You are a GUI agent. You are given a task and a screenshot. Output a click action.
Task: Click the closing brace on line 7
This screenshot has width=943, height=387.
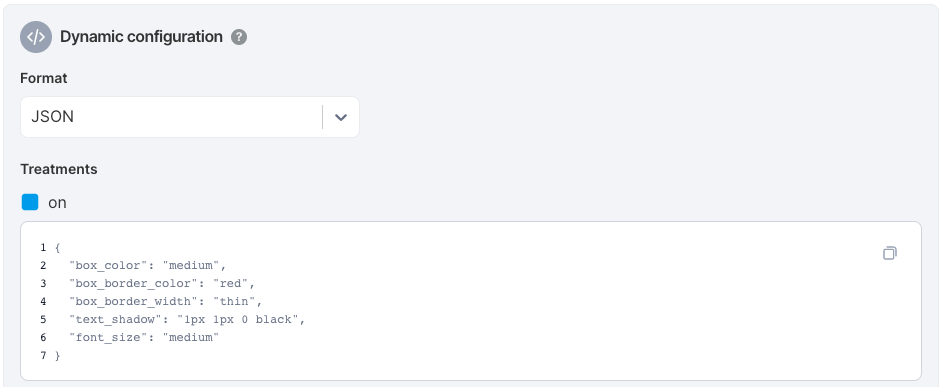(x=58, y=356)
